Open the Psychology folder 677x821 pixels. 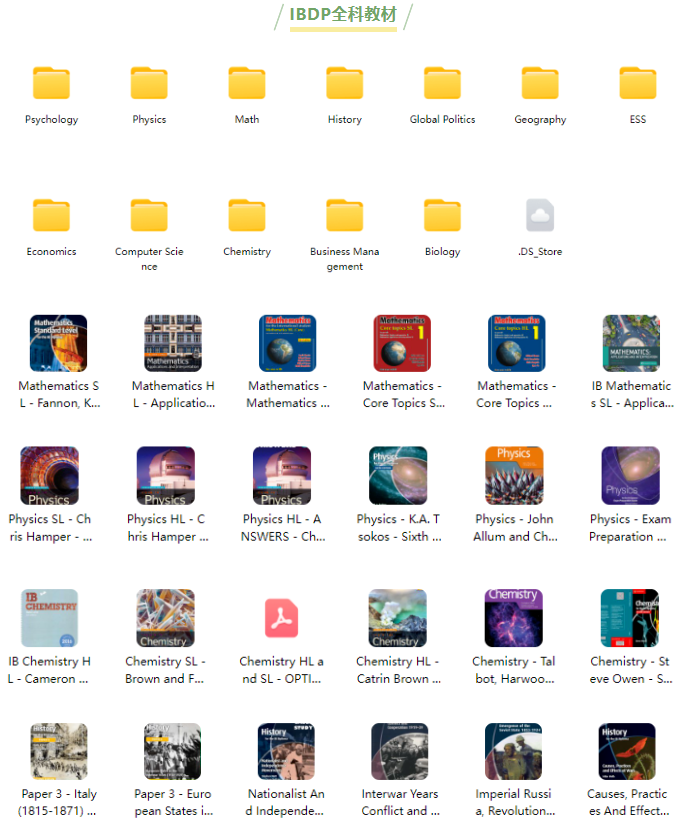click(x=51, y=84)
